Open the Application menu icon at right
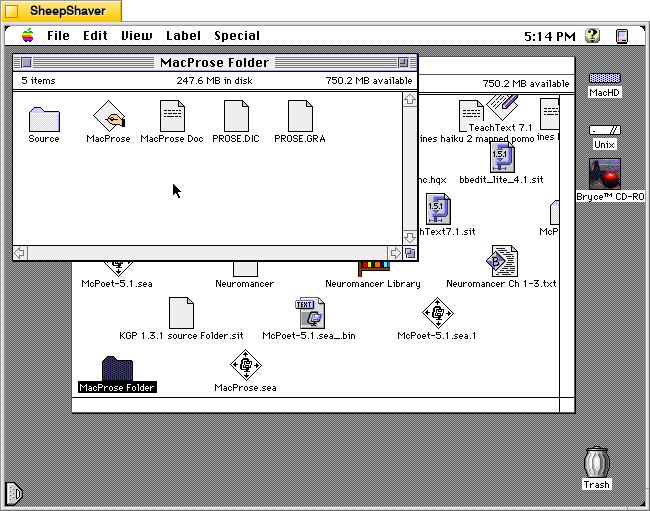Screen dimensions: 650x511 (622, 36)
